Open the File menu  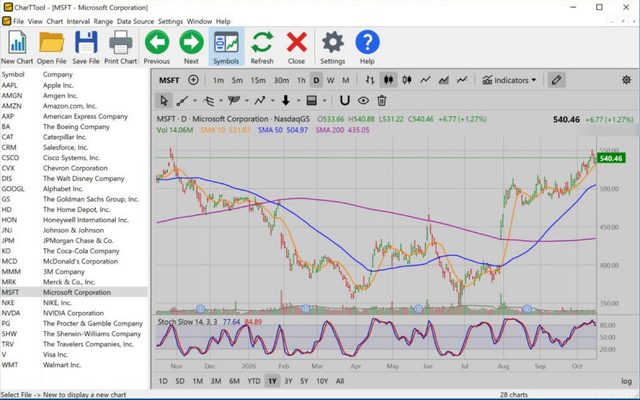coord(18,21)
